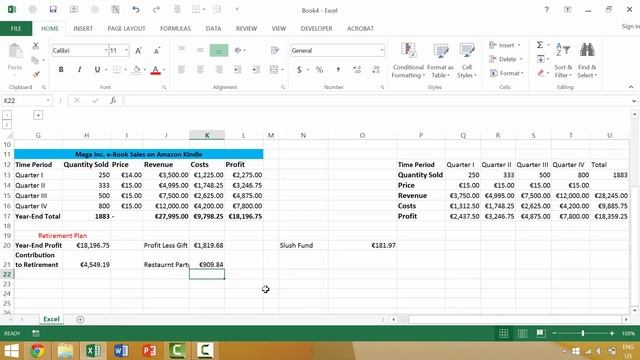
Task: Open Conditional Formatting menu
Action: click(408, 60)
